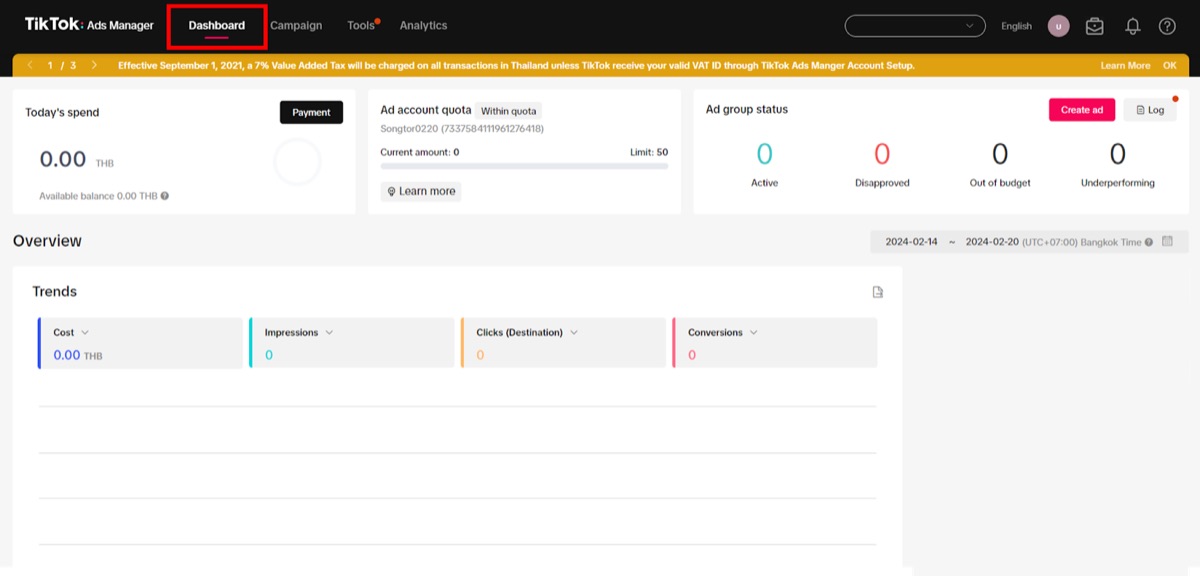Show the previous announcement in the banner

tap(30, 65)
